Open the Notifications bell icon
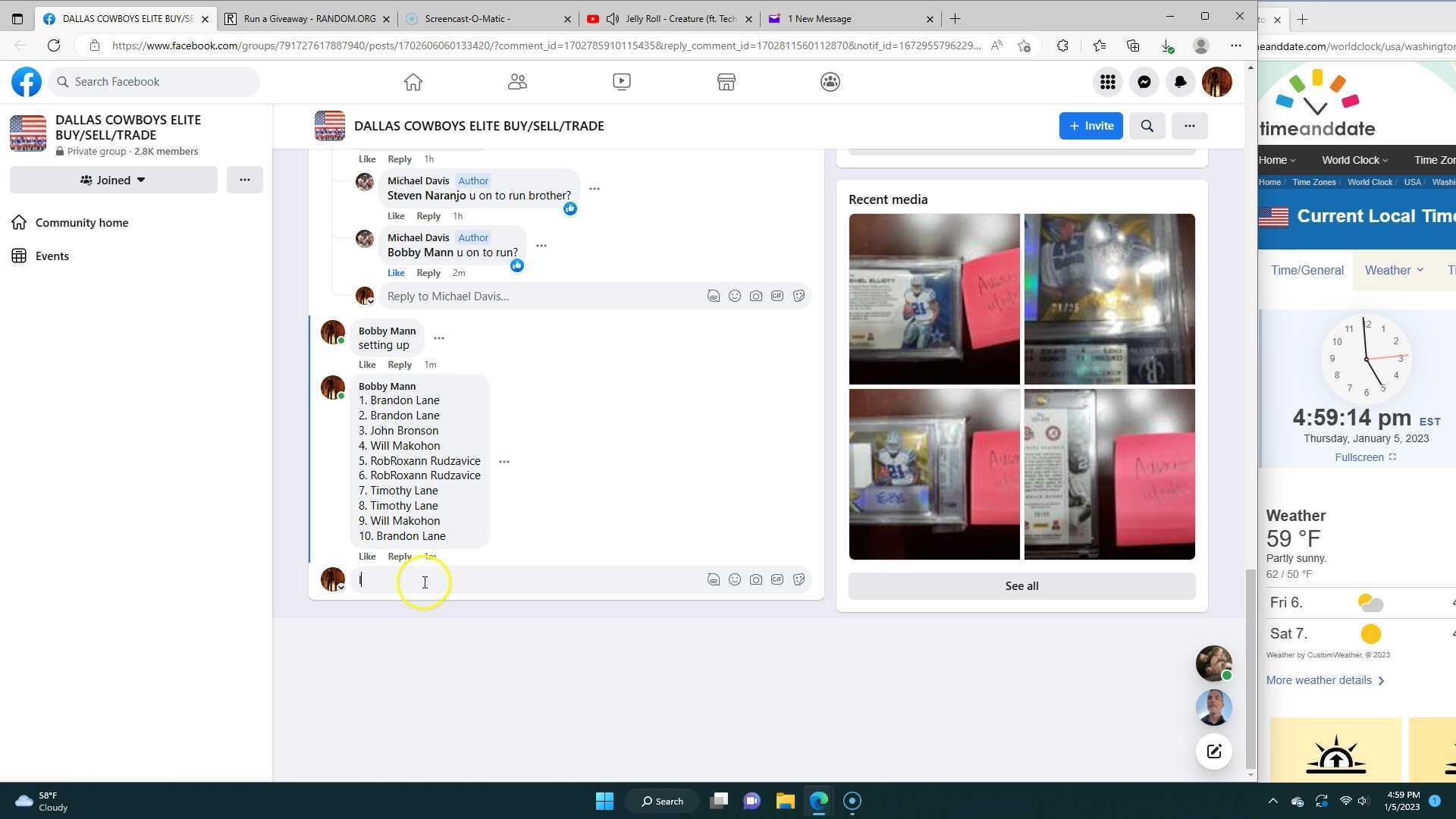This screenshot has width=1456, height=819. pyautogui.click(x=1180, y=82)
